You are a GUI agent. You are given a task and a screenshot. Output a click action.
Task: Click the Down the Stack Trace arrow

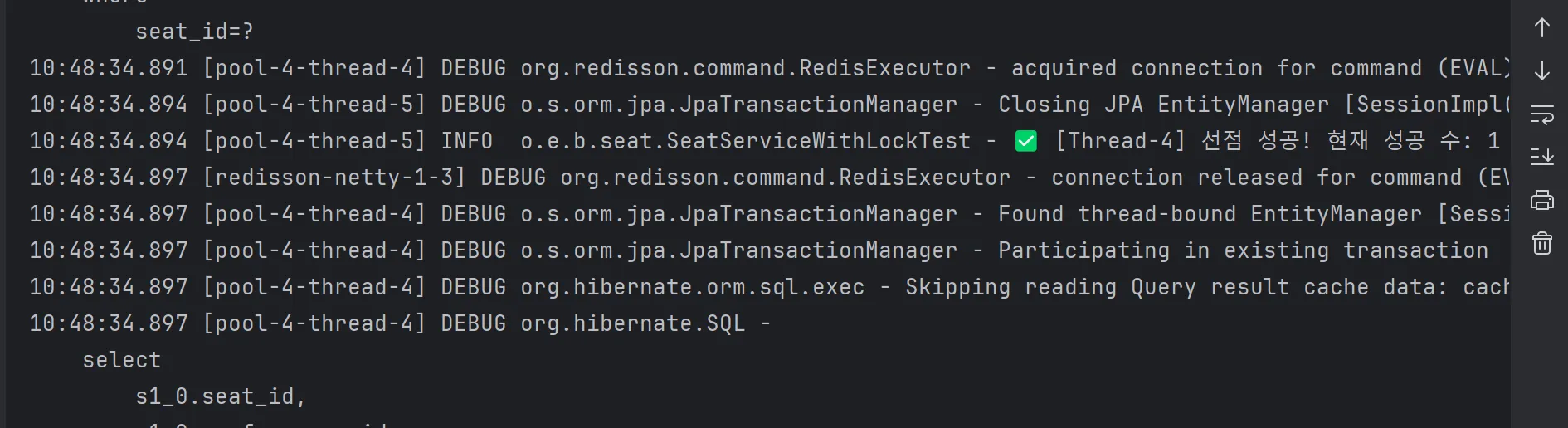click(x=1541, y=71)
